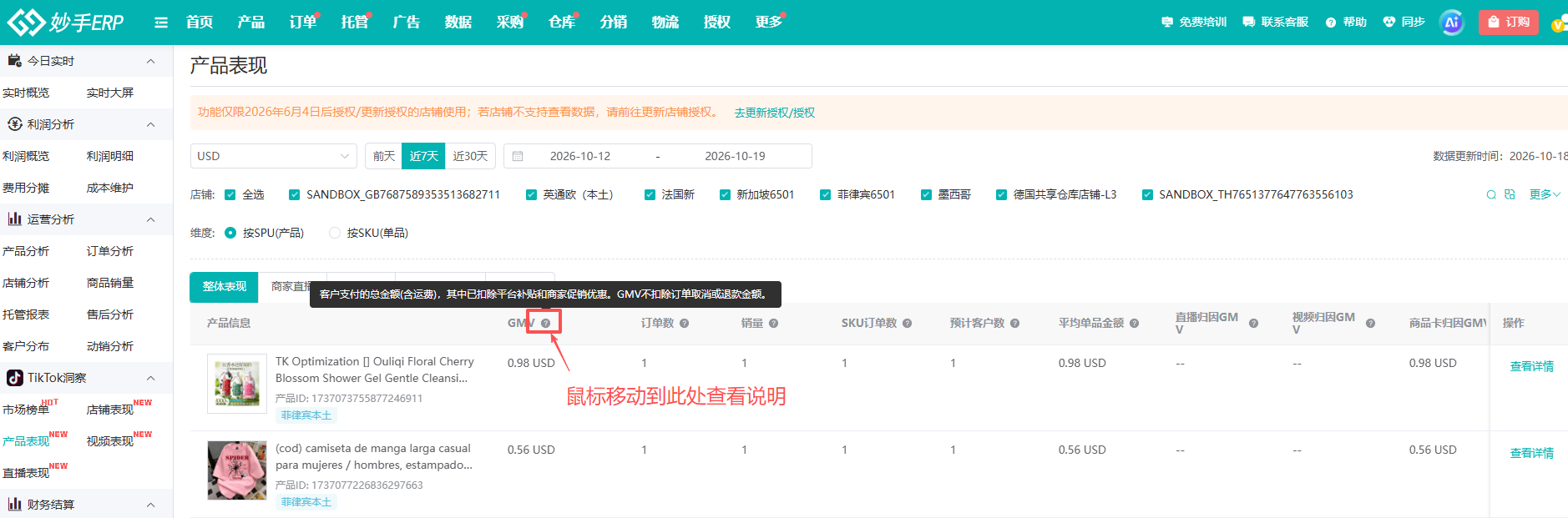Click the calendar icon in date range

(518, 156)
